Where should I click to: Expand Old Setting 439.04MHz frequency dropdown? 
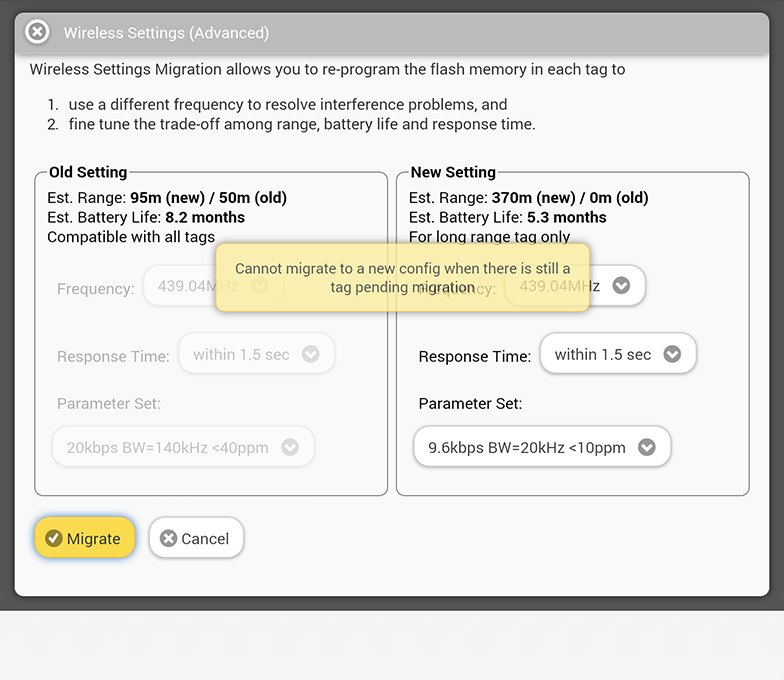[180, 285]
